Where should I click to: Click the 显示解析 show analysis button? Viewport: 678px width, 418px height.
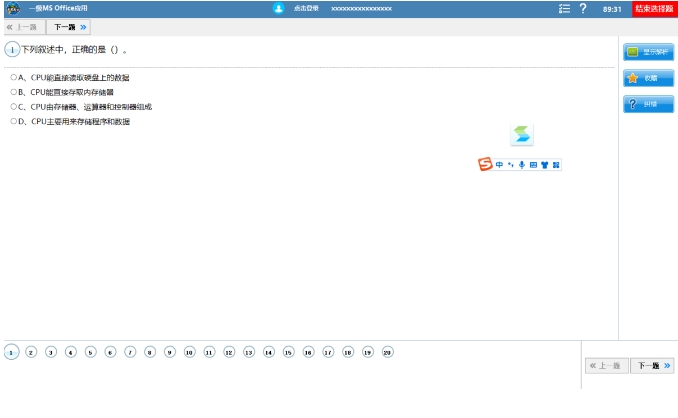tap(648, 52)
